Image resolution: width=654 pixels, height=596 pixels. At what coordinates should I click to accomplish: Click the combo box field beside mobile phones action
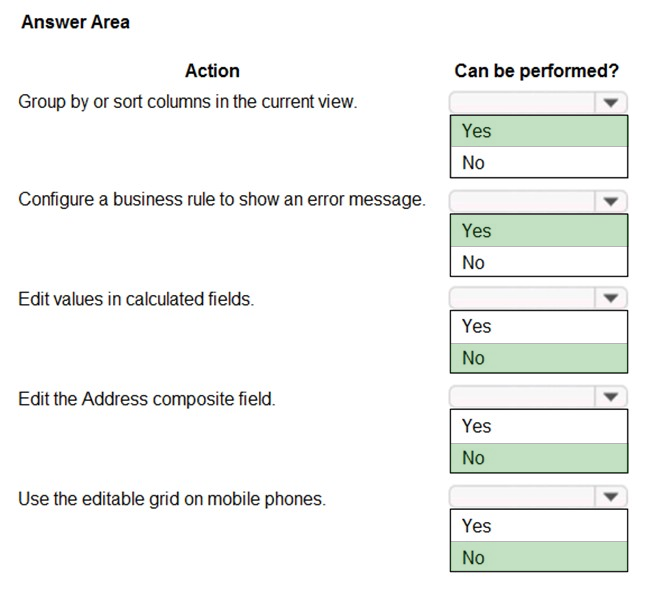(538, 497)
